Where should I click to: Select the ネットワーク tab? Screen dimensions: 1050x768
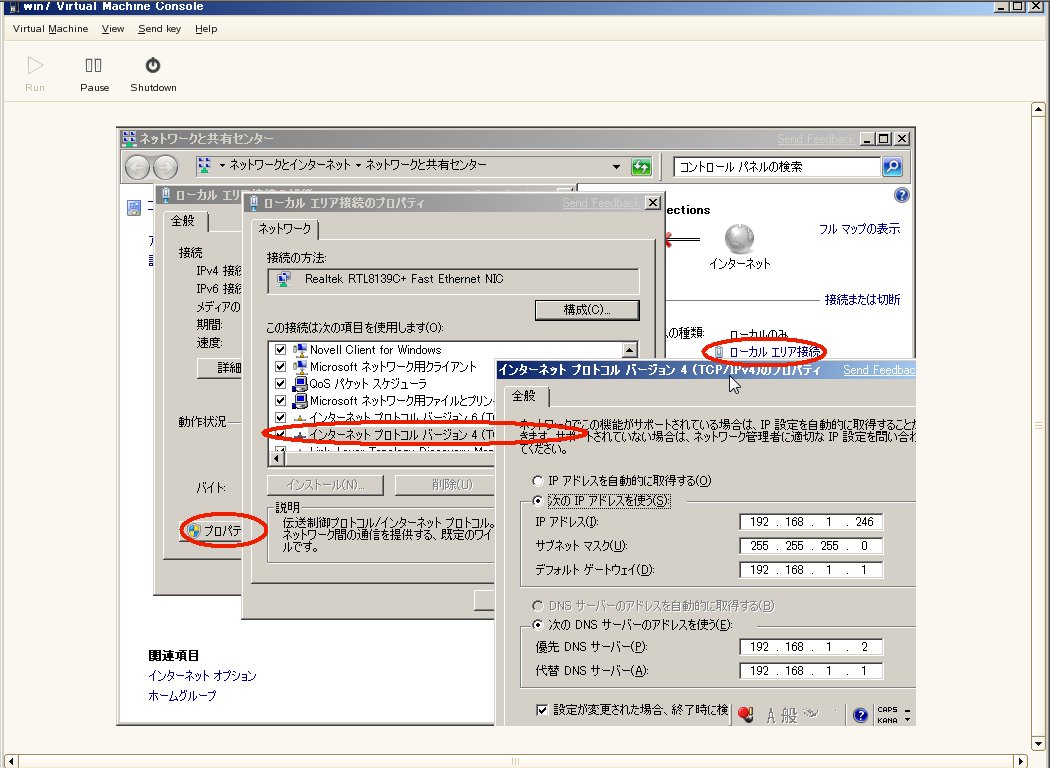285,229
